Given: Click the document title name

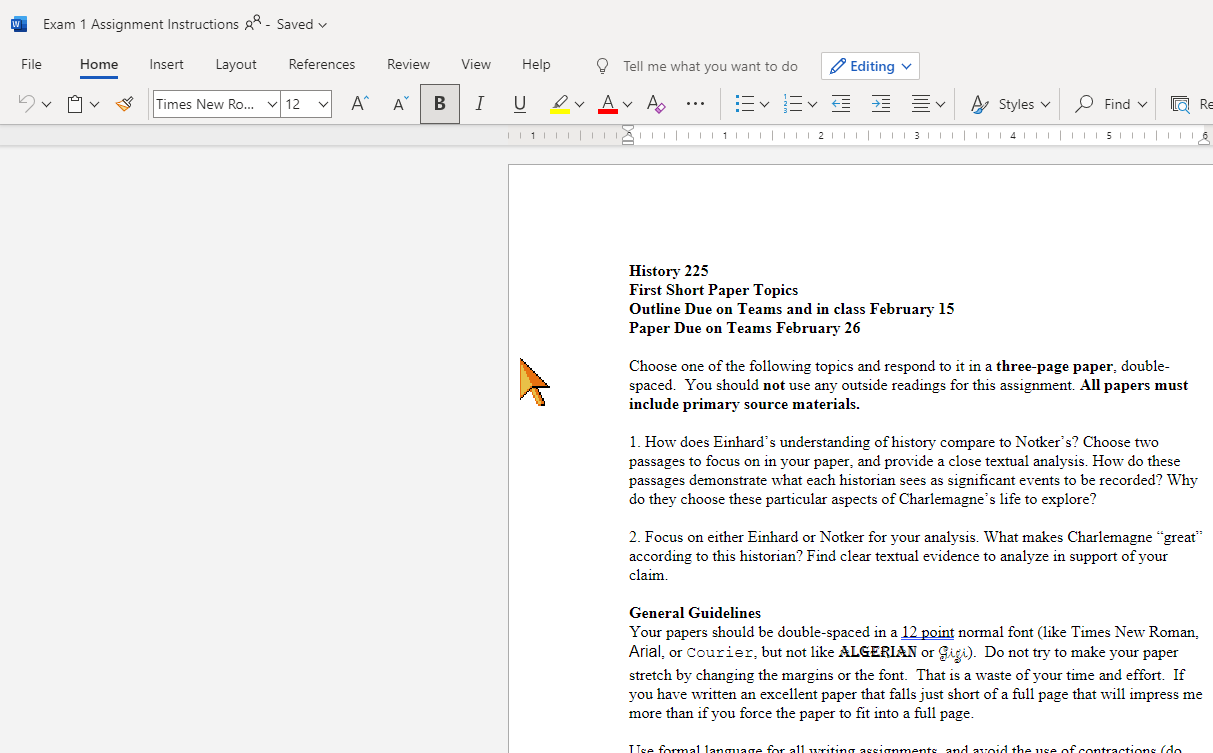Looking at the screenshot, I should tap(141, 24).
